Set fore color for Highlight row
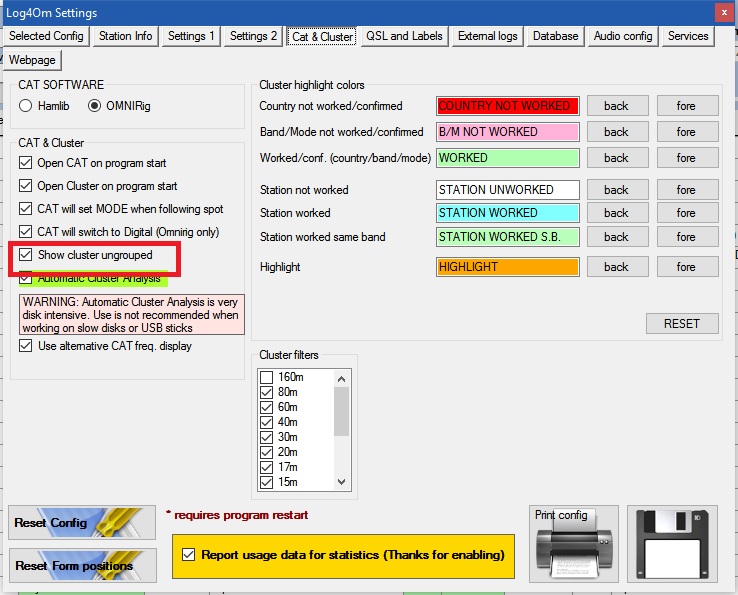Screen dimensions: 738x595 click(688, 267)
